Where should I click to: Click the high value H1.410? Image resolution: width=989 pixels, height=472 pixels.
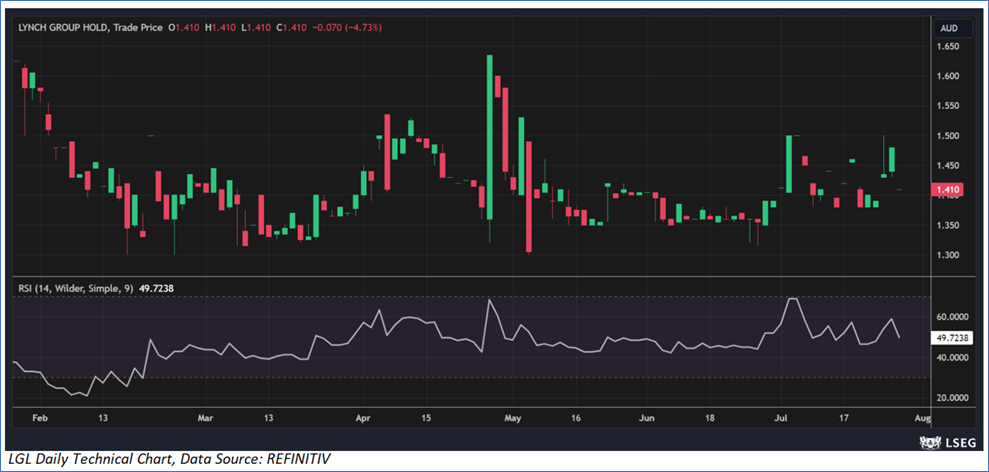(x=220, y=28)
